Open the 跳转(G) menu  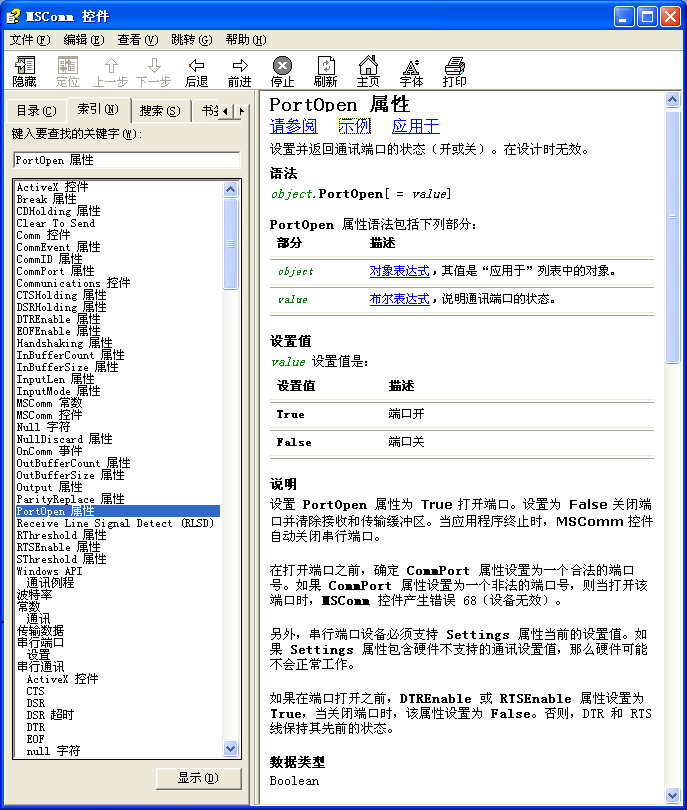pos(192,40)
